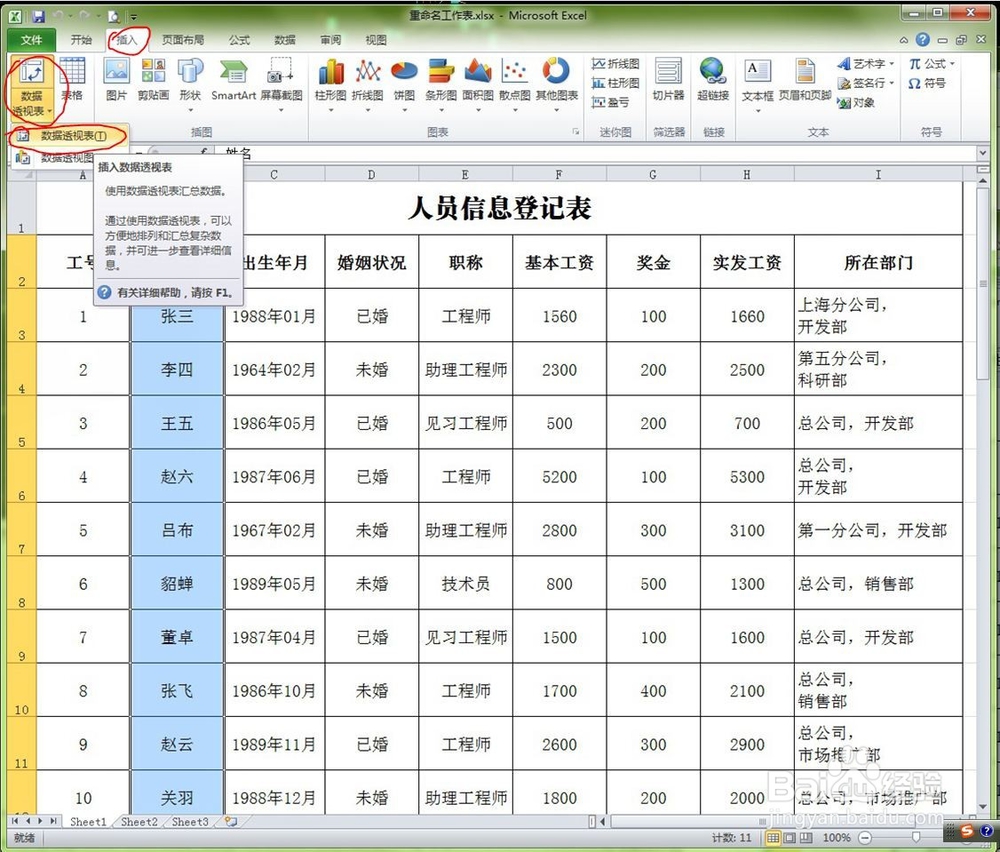Switch to Page Layout view in status bar
The height and width of the screenshot is (852, 1000).
789,837
